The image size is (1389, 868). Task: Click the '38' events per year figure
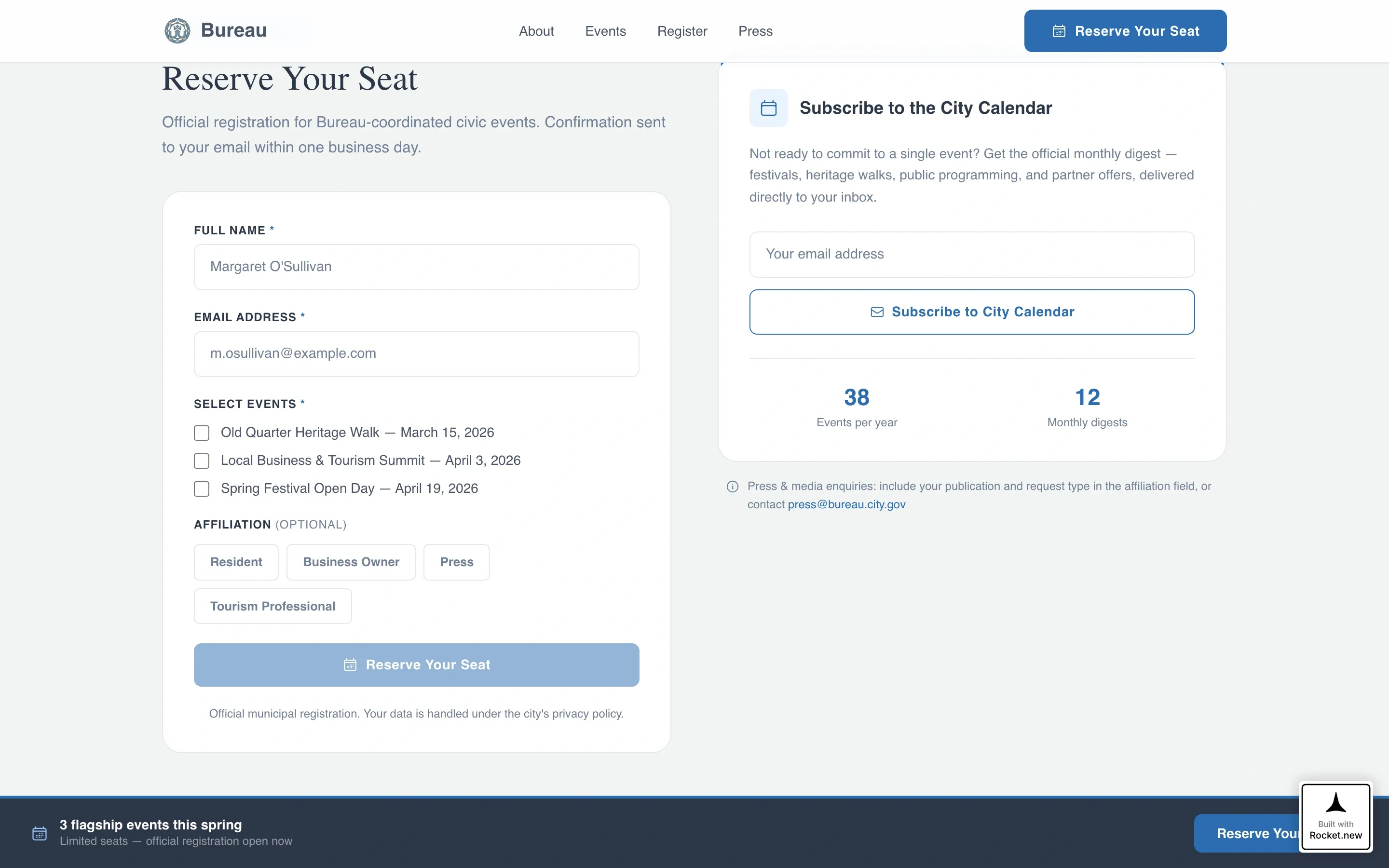(857, 397)
